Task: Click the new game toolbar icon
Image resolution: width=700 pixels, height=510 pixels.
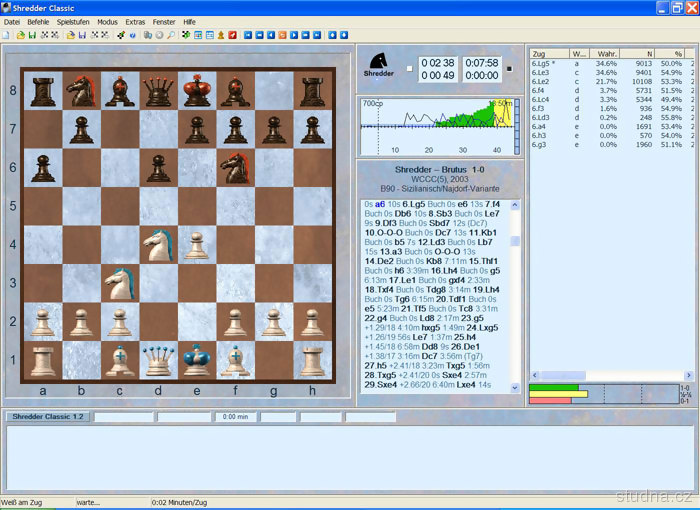Action: pos(6,34)
